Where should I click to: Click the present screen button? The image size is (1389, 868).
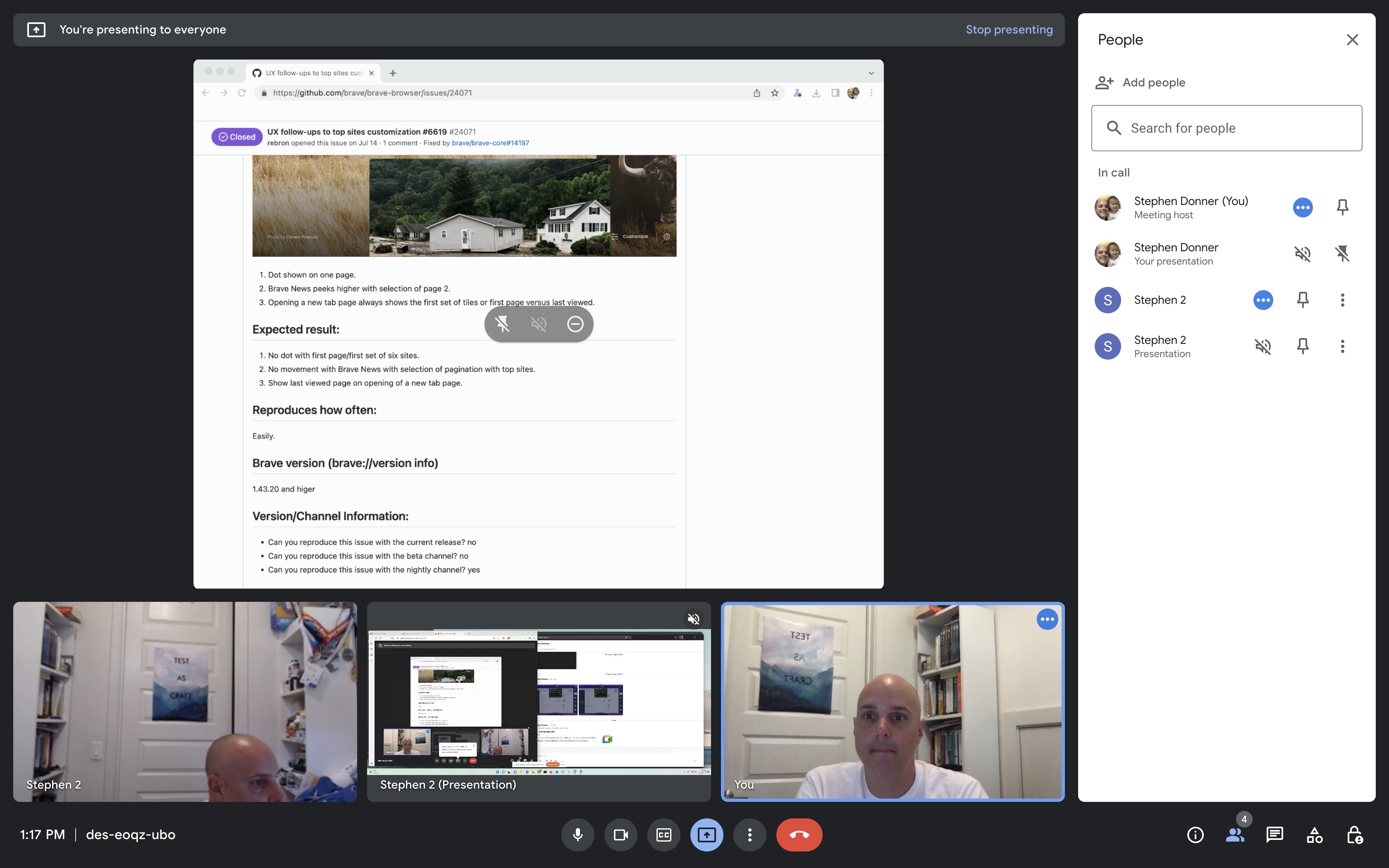(706, 835)
